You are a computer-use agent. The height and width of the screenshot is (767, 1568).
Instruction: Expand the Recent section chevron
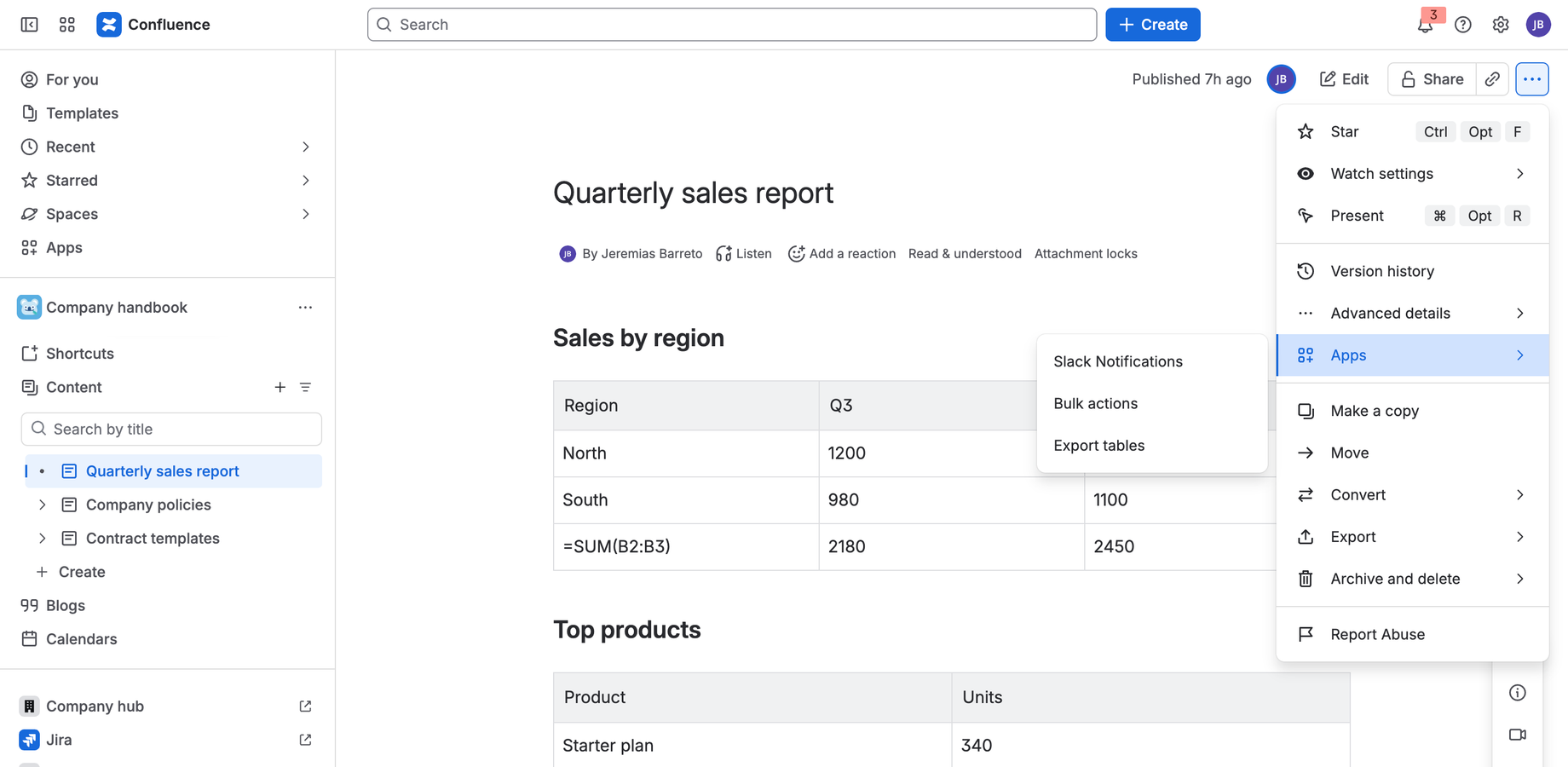point(306,147)
